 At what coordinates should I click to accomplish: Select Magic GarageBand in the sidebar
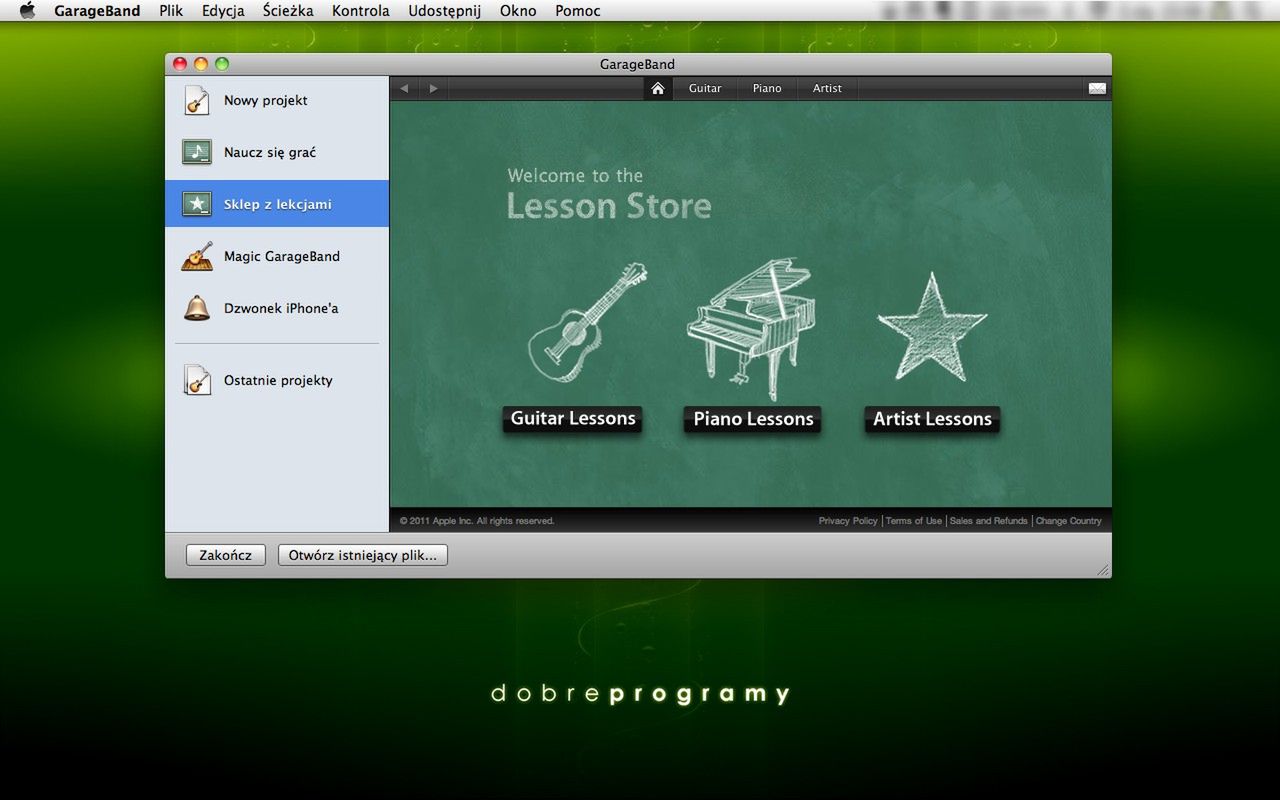pos(277,256)
